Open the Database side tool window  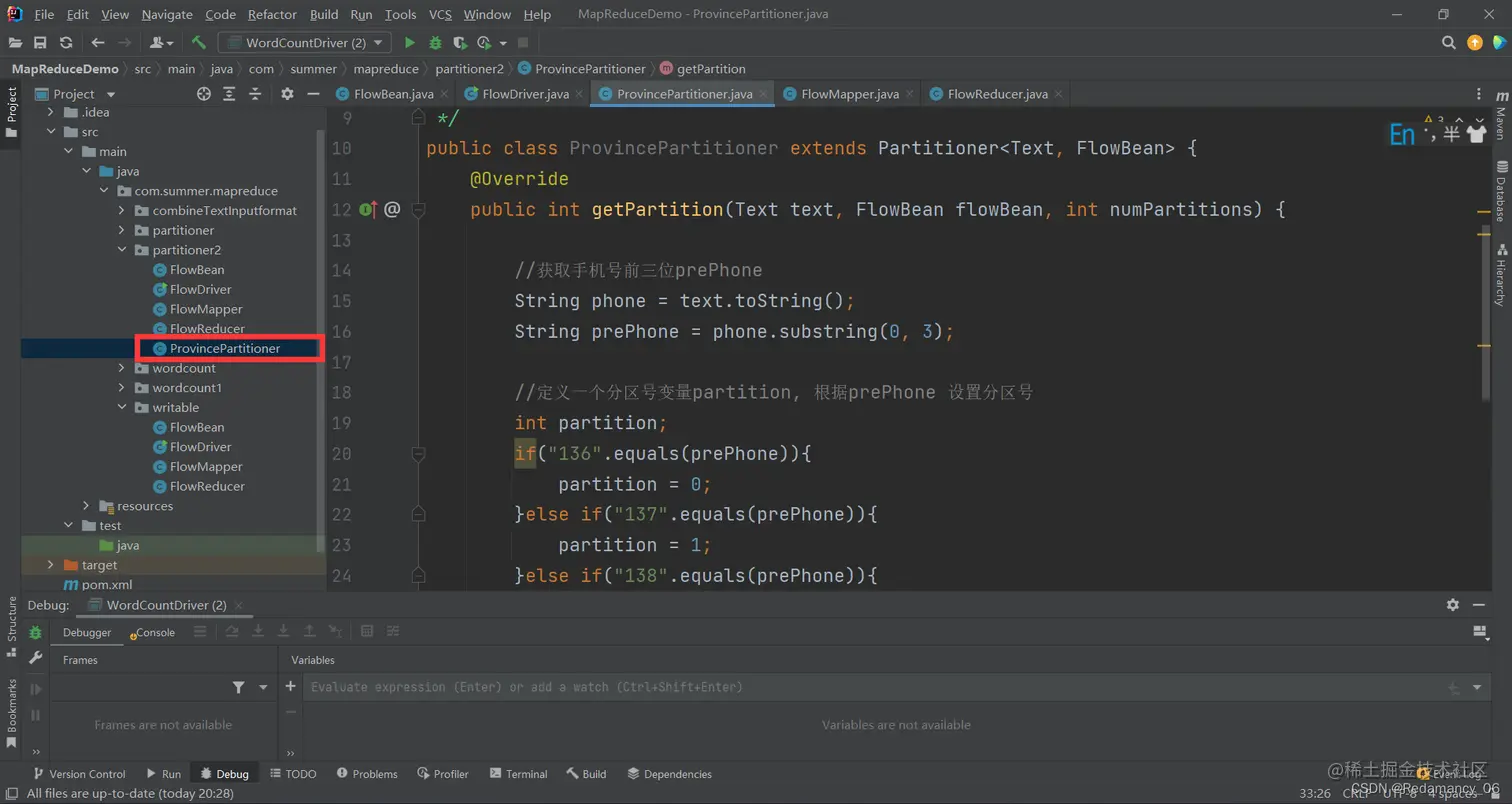pyautogui.click(x=1500, y=190)
